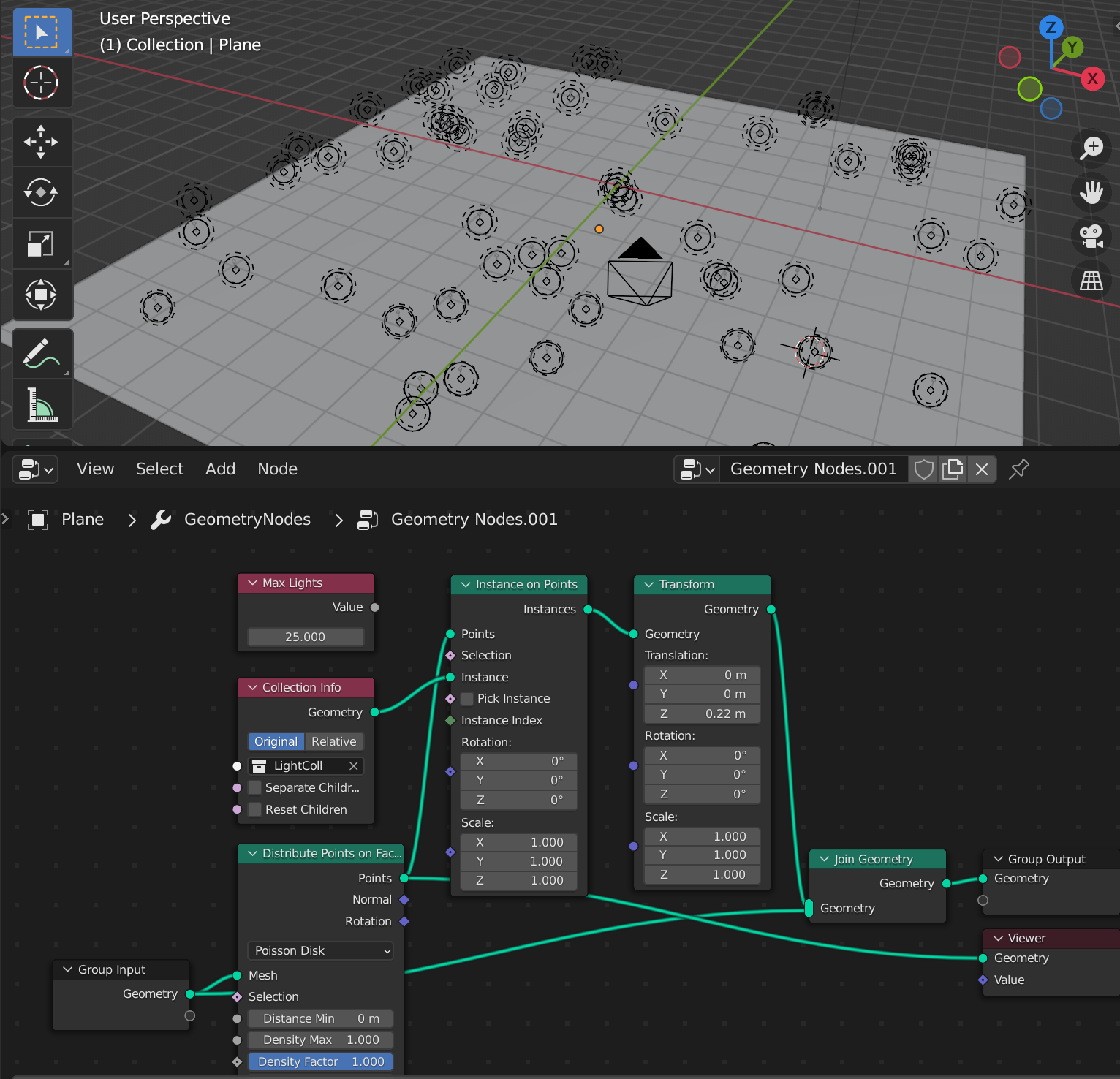Viewport: 1120px width, 1079px height.
Task: Click the Y axis on navigation gizmo
Action: click(x=1072, y=48)
